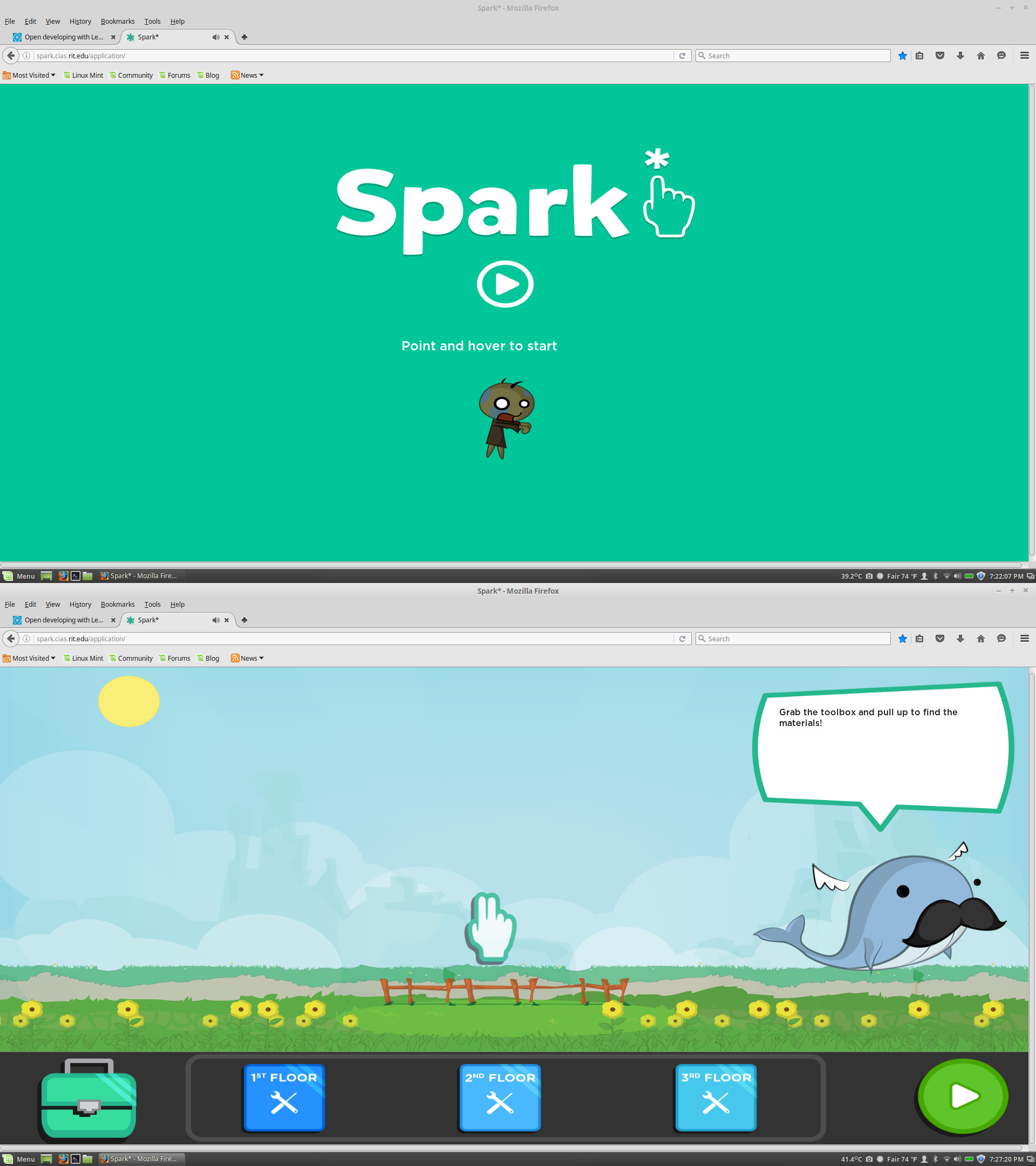This screenshot has width=1036, height=1166.
Task: Open the Forums bookmark in the whale-scene window
Action: coord(174,658)
